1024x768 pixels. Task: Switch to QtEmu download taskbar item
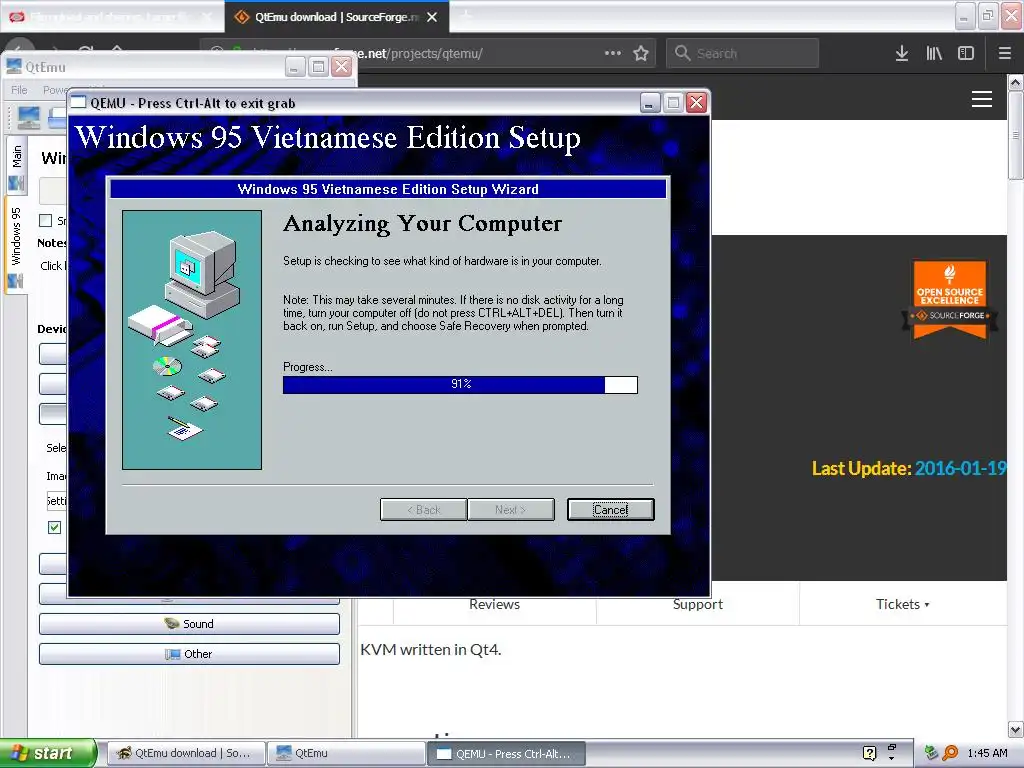pyautogui.click(x=186, y=753)
